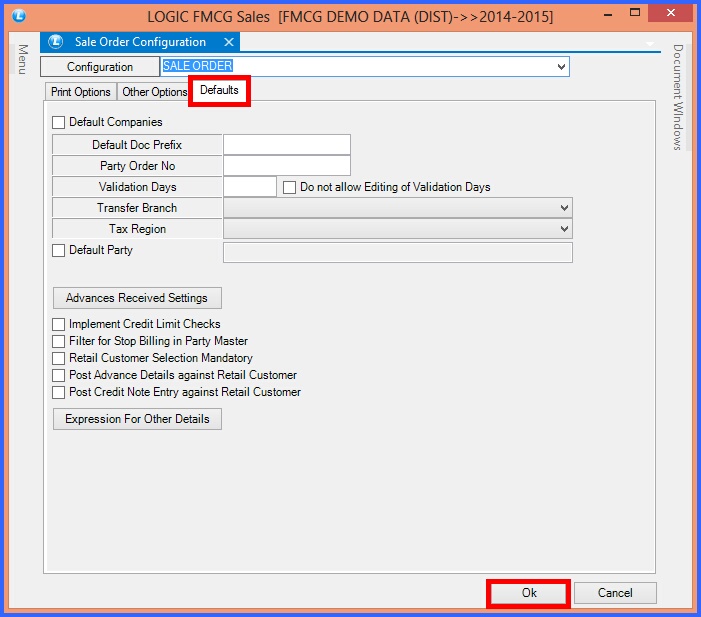The image size is (701, 617).
Task: Check Retail Customer Selection Mandatory
Action: 59,358
